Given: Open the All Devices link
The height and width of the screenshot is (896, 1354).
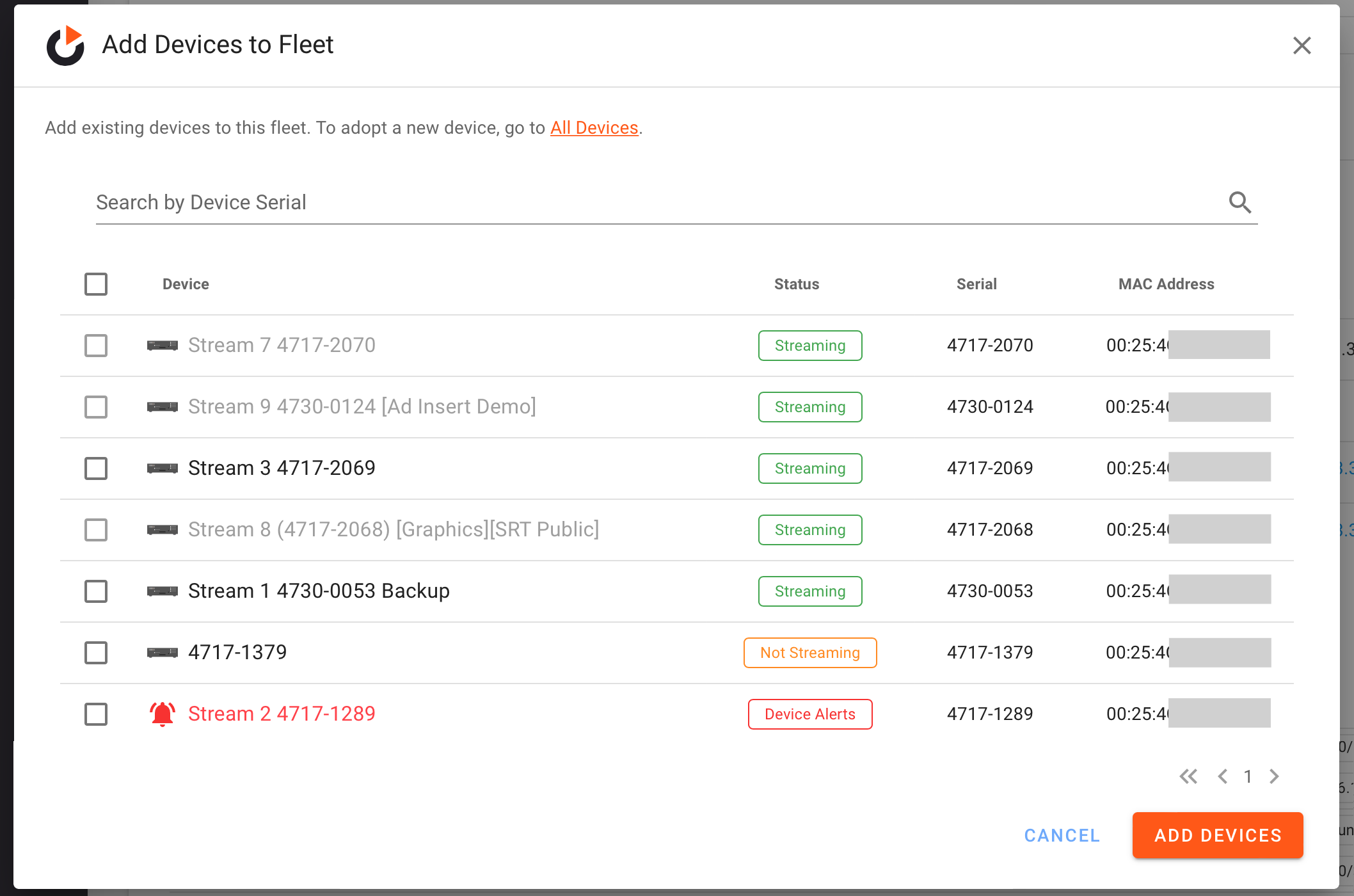Looking at the screenshot, I should click(x=594, y=127).
